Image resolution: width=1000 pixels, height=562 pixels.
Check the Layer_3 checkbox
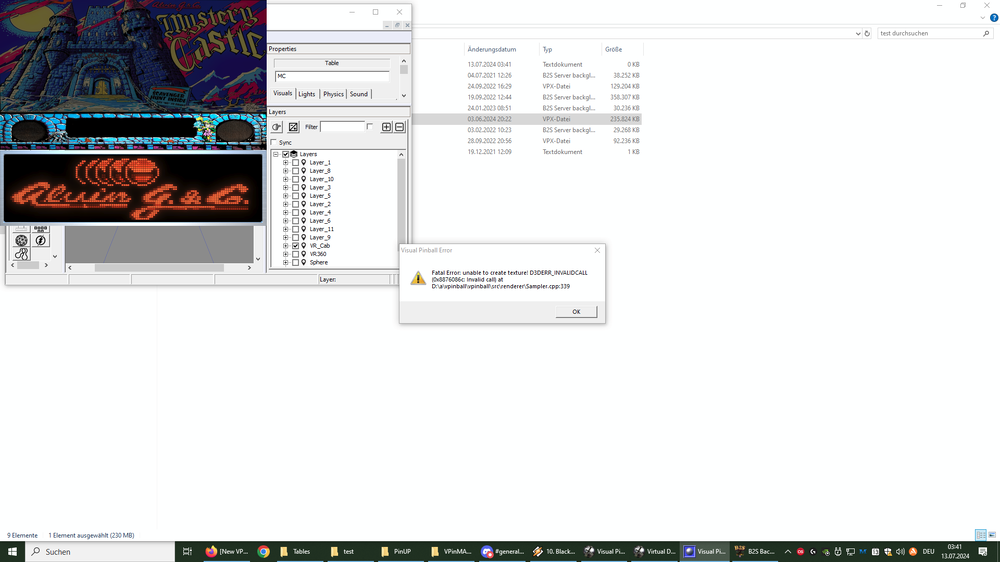click(x=295, y=188)
